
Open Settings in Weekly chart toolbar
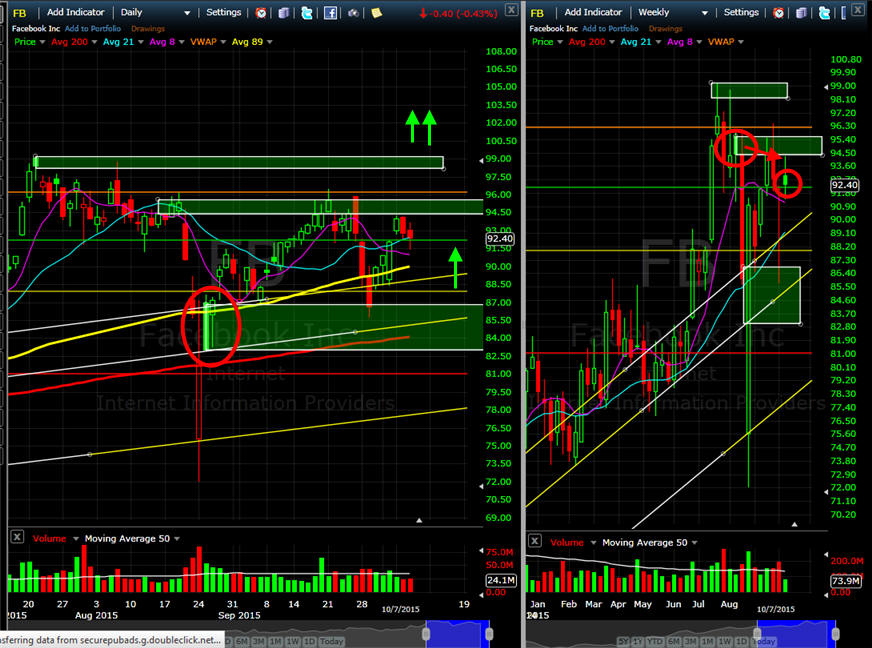point(741,12)
